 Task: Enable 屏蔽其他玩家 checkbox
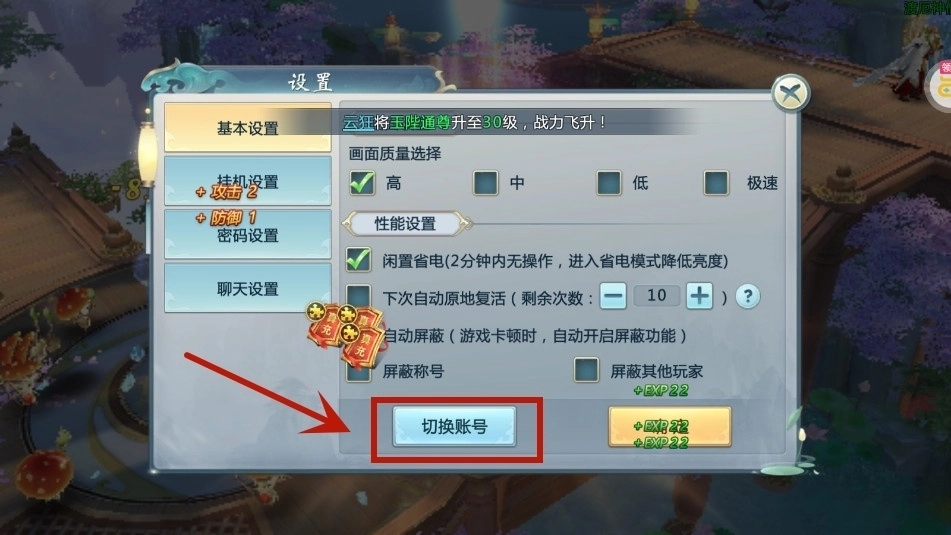(586, 370)
